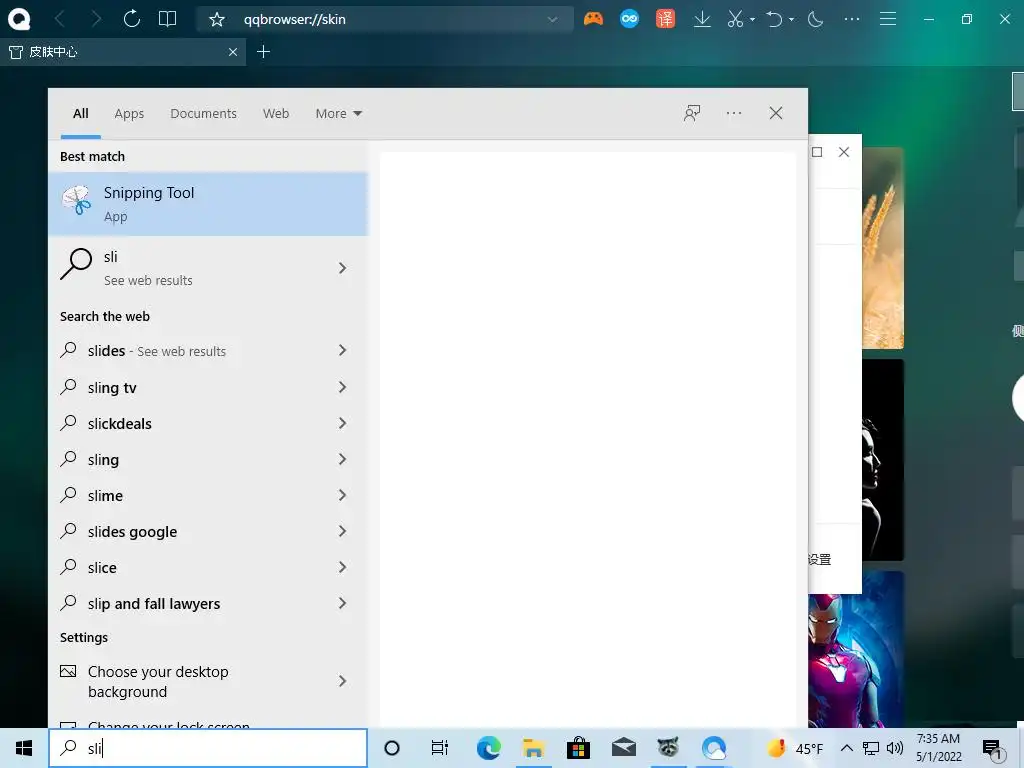The height and width of the screenshot is (768, 1024).
Task: Click the volume speaker tray icon
Action: pos(895,748)
